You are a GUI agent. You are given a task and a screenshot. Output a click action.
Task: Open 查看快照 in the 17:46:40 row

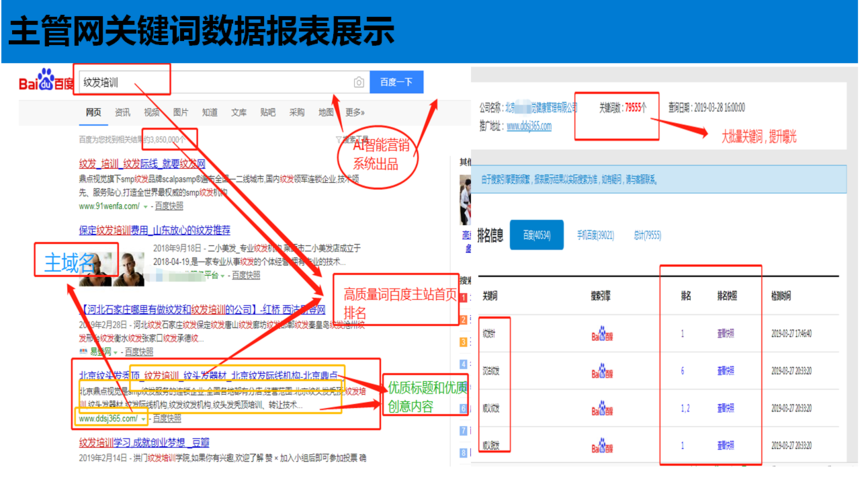[725, 333]
